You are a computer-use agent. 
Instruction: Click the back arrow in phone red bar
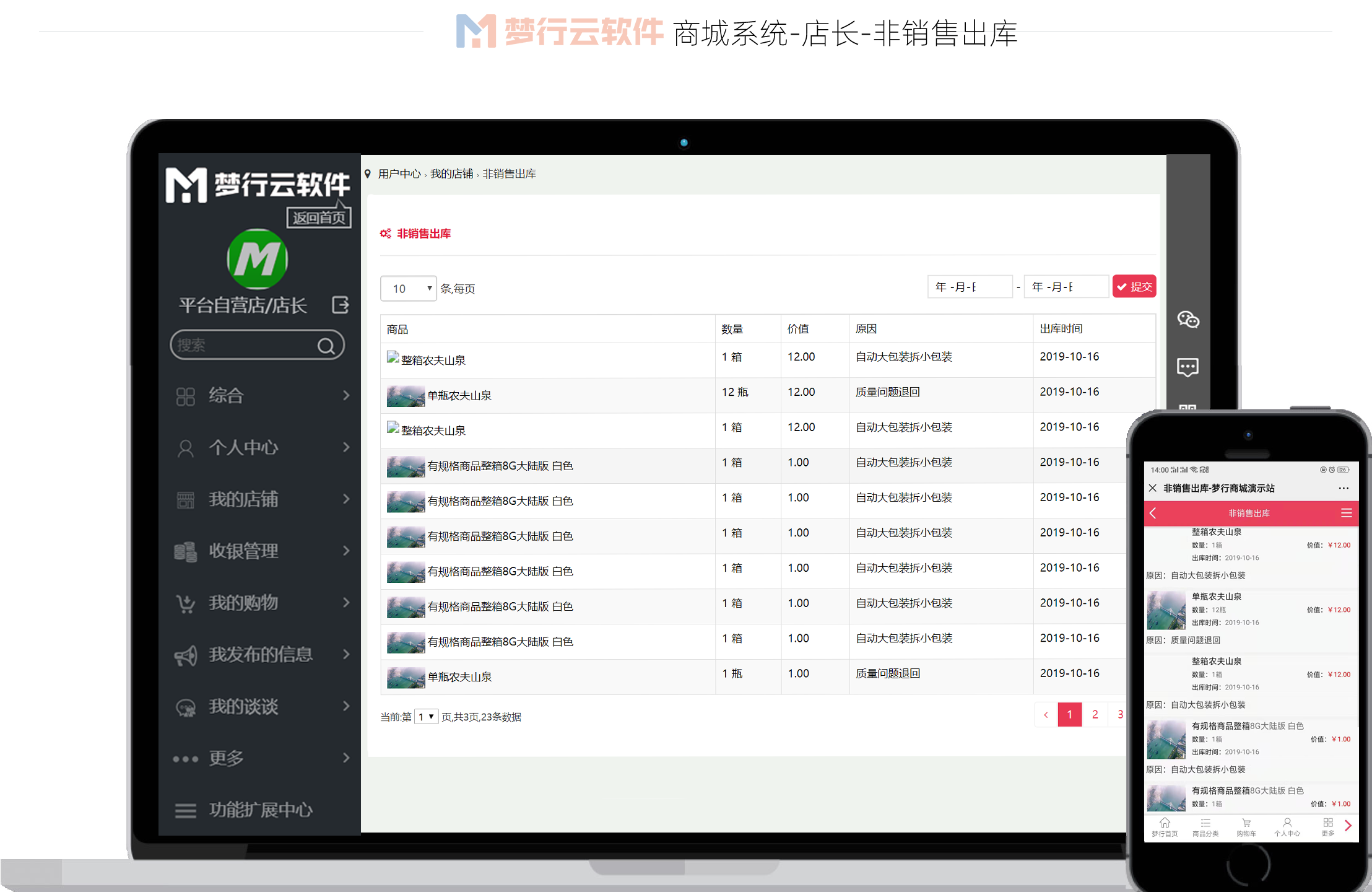click(1153, 514)
